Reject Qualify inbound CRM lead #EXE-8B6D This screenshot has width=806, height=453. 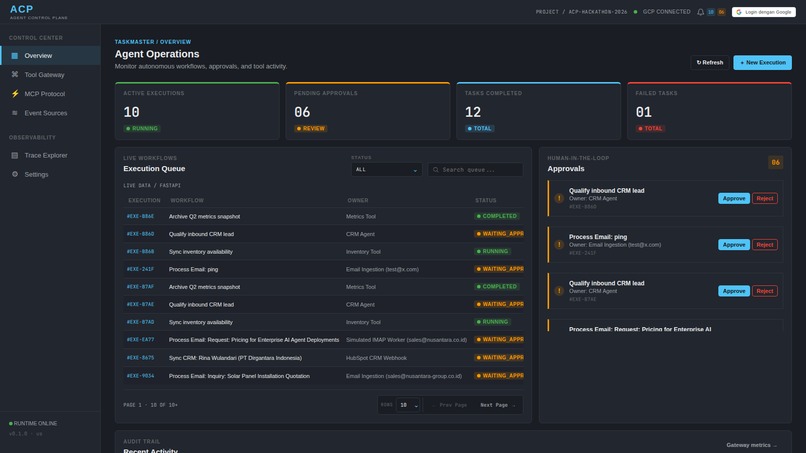[764, 198]
